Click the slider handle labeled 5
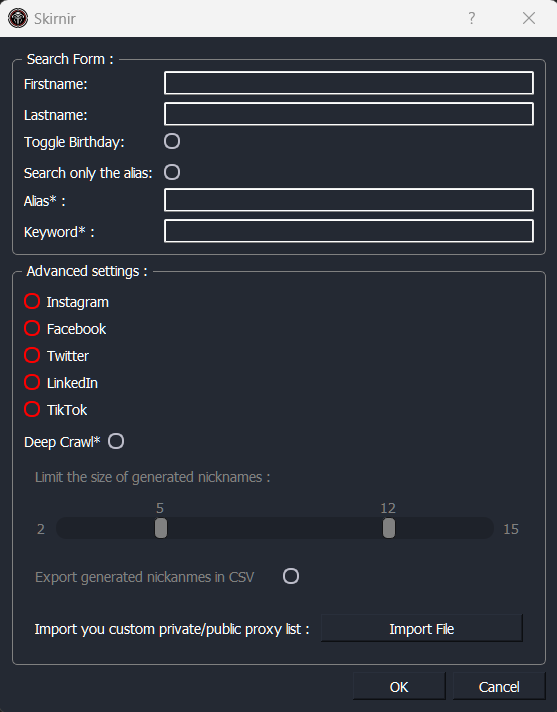Image resolution: width=557 pixels, height=712 pixels. [x=161, y=528]
